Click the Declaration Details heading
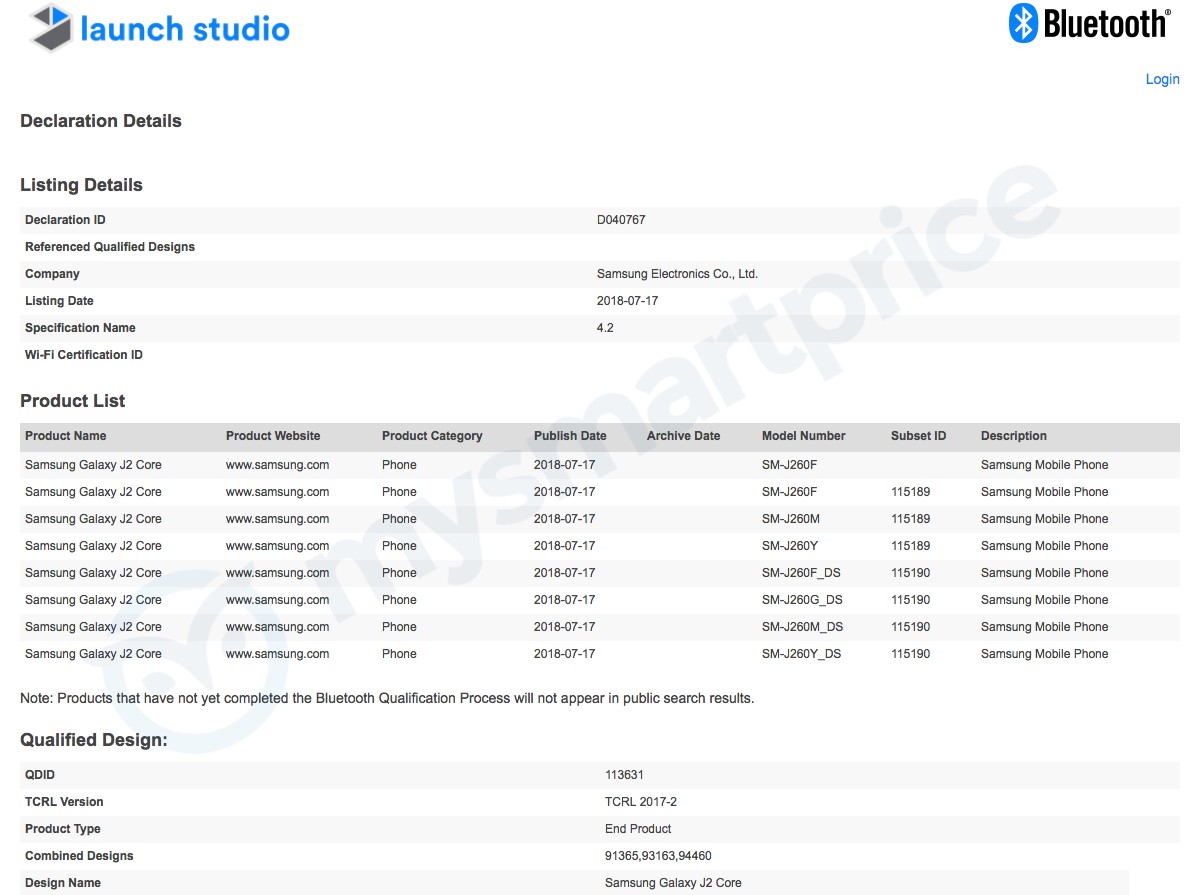The height and width of the screenshot is (895, 1204). [x=101, y=121]
